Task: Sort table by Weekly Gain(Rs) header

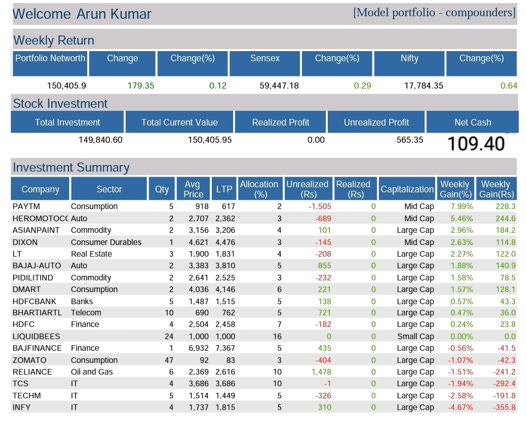Action: pos(496,189)
